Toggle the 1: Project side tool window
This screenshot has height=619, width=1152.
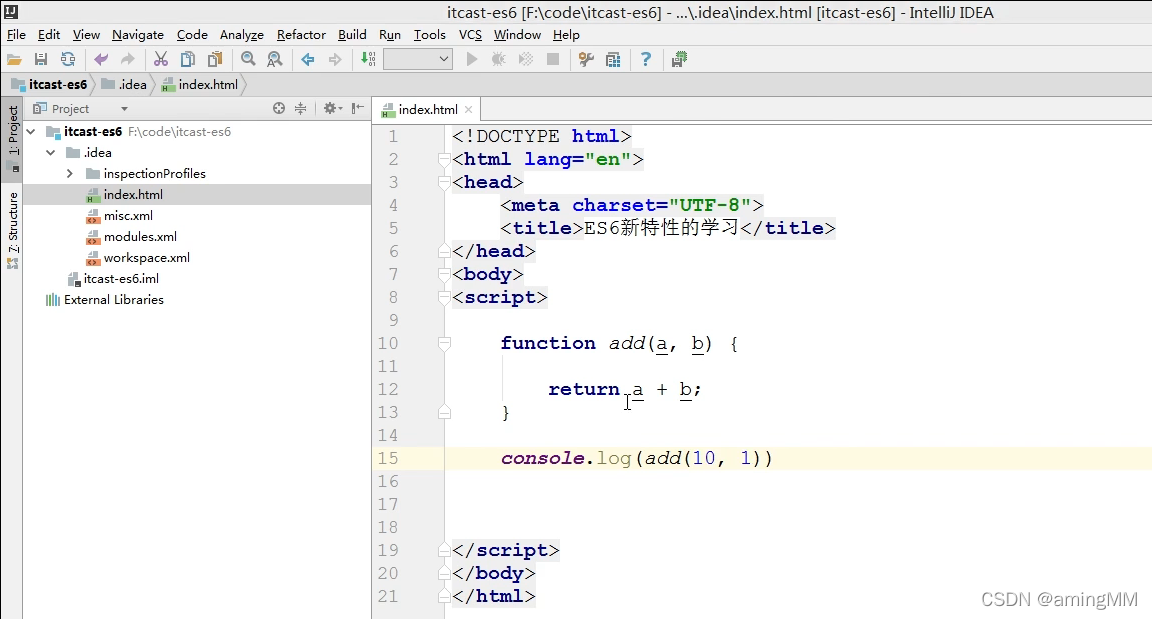(12, 138)
